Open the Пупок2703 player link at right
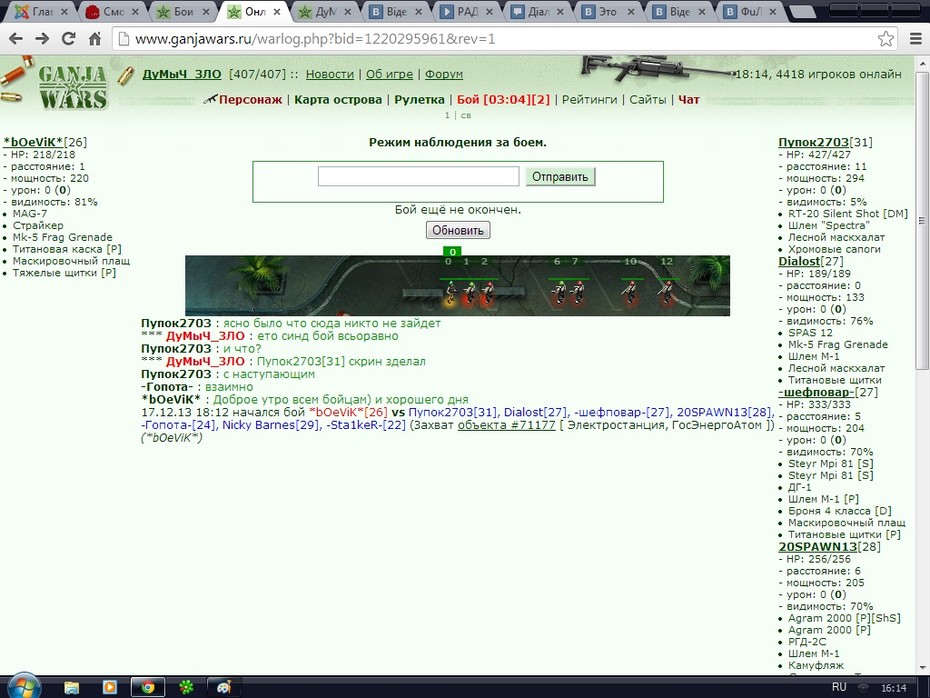The width and height of the screenshot is (930, 698). coord(814,142)
